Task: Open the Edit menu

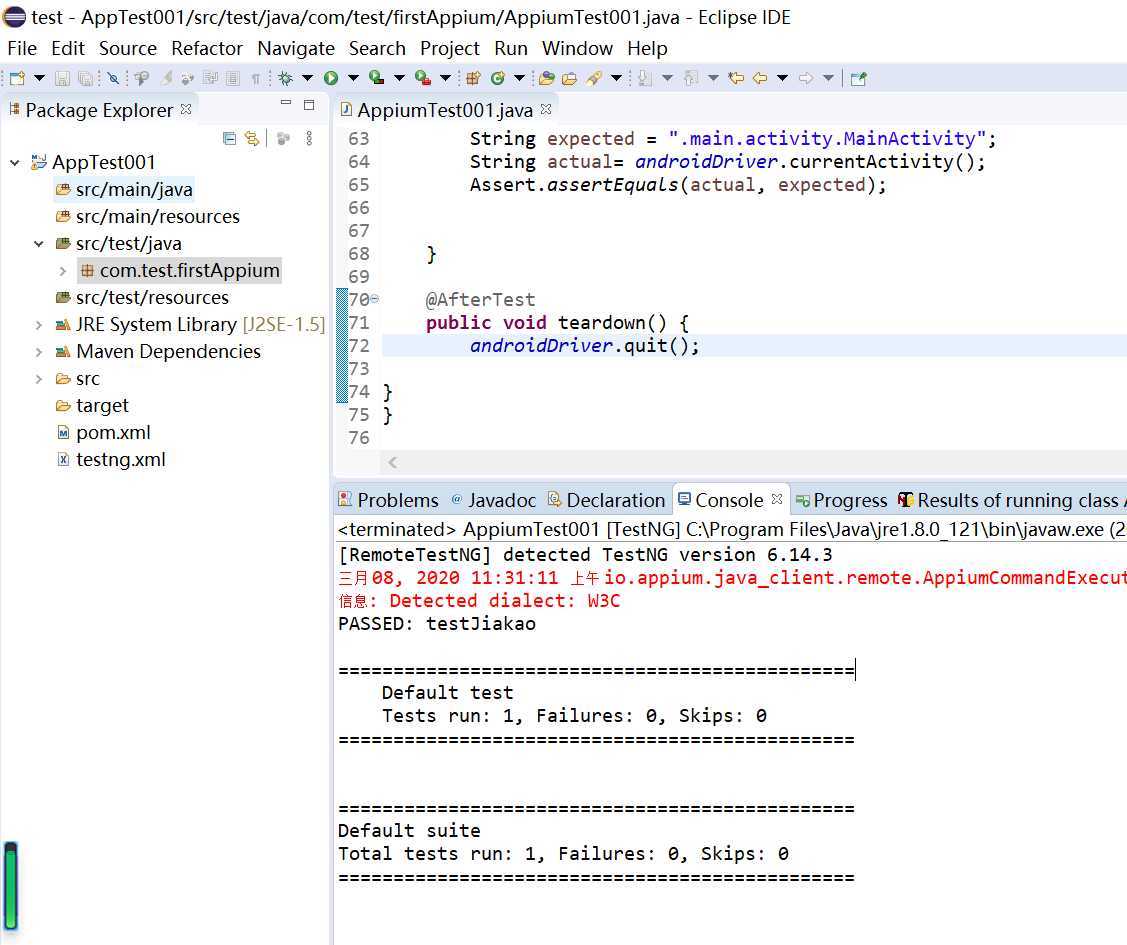Action: point(68,48)
